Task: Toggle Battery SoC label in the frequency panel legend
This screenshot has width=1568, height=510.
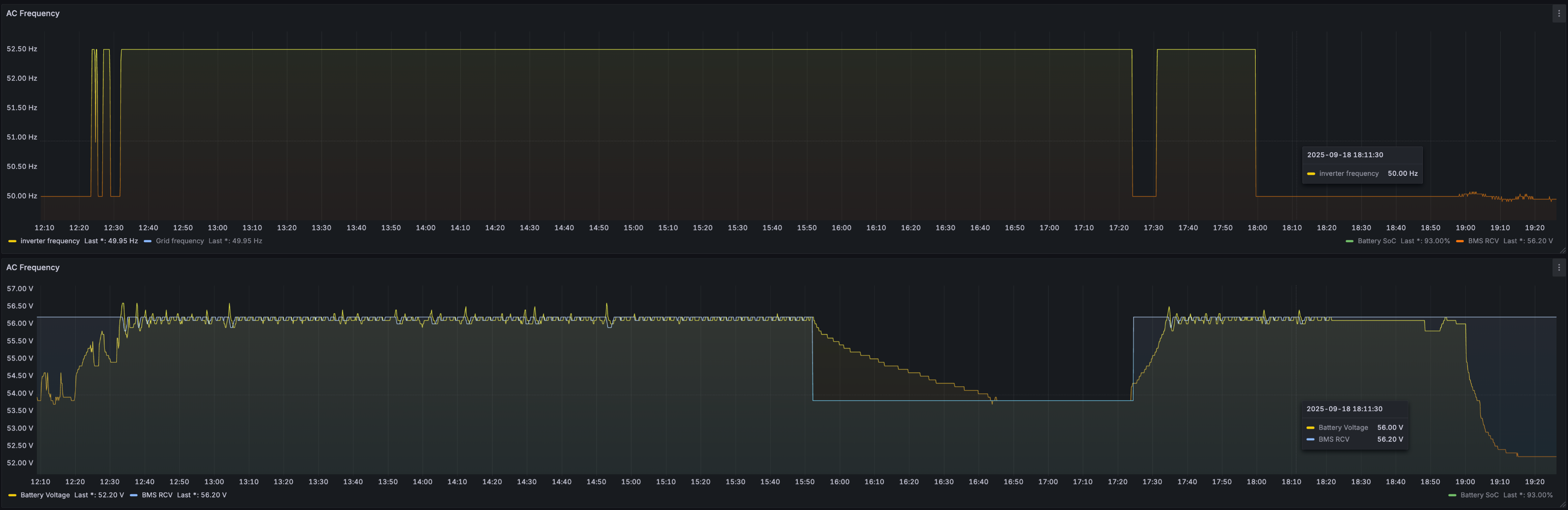Action: click(x=1376, y=241)
